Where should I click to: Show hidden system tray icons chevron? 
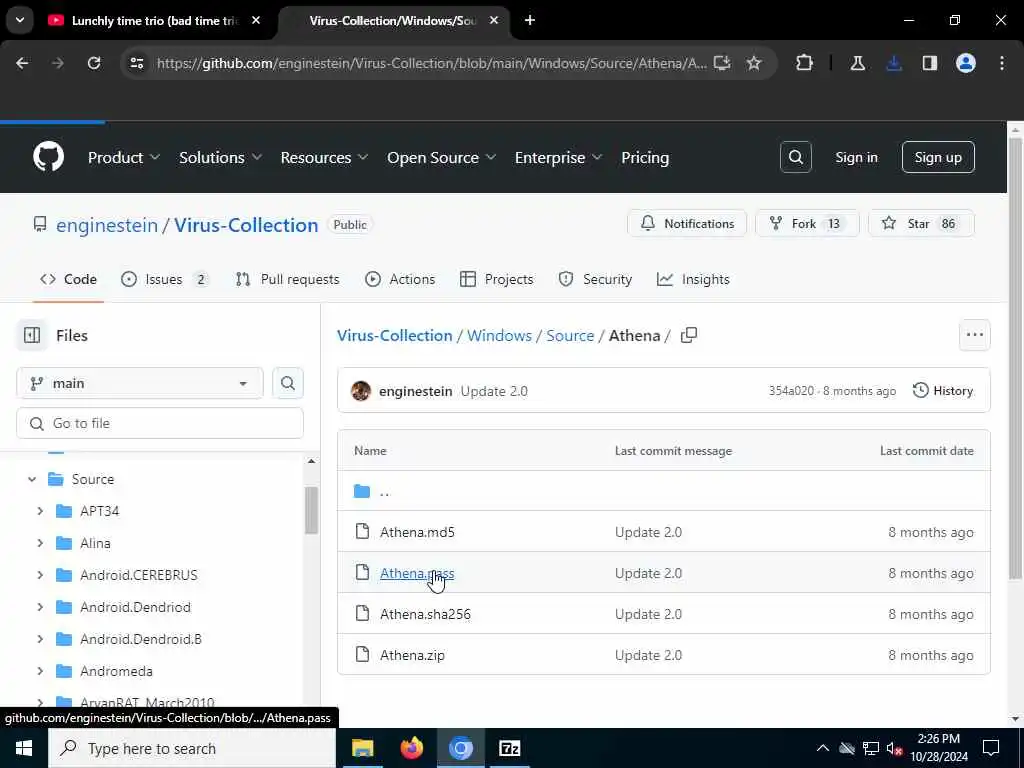pos(823,748)
